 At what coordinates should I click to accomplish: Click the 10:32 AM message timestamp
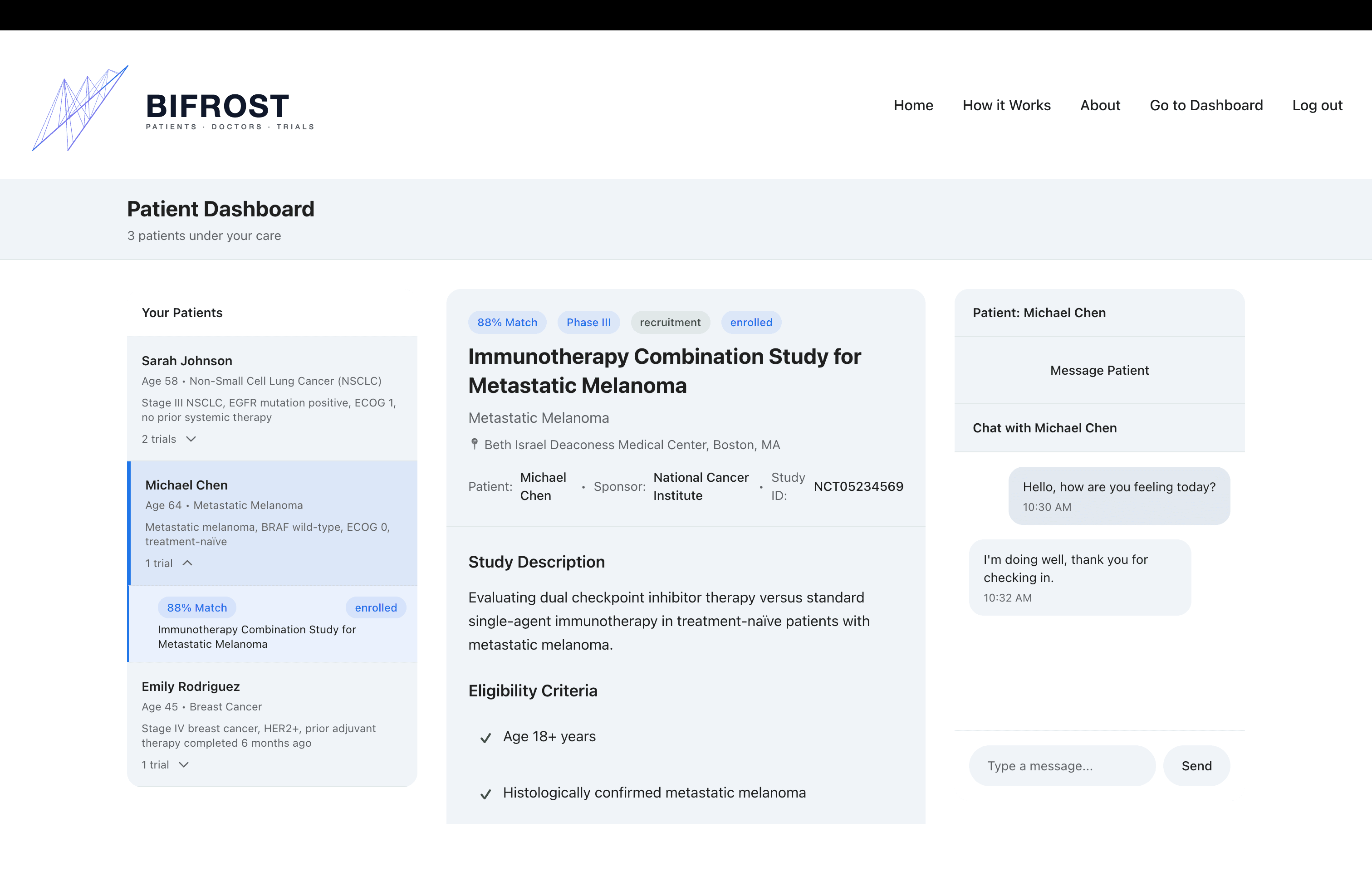1008,597
